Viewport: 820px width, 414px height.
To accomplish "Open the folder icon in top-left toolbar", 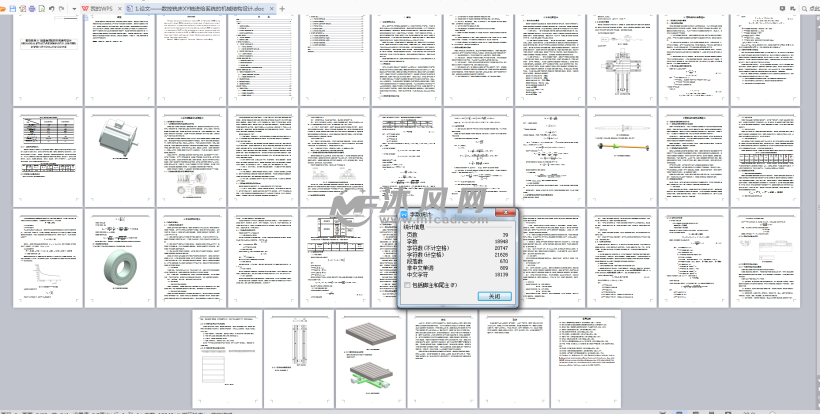I will (x=4, y=7).
